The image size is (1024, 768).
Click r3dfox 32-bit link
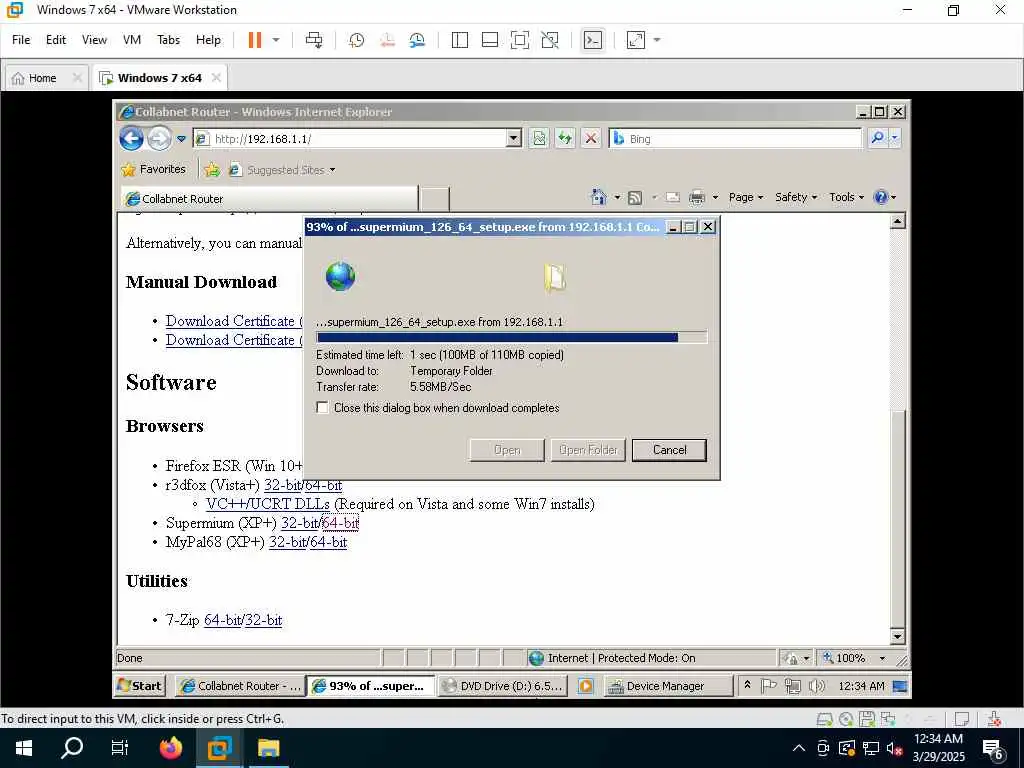(282, 485)
